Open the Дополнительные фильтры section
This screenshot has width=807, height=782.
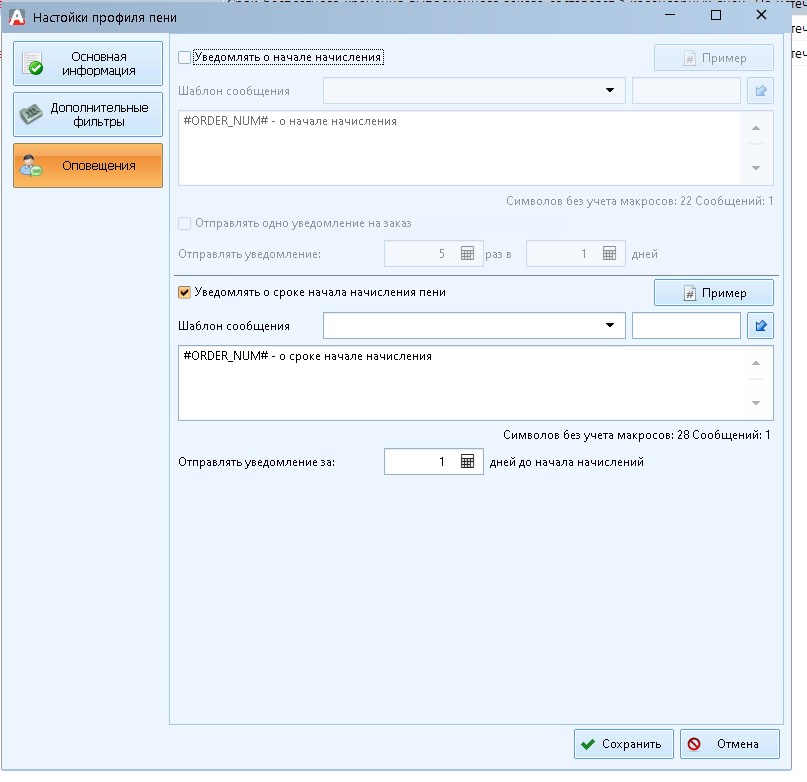tap(87, 115)
